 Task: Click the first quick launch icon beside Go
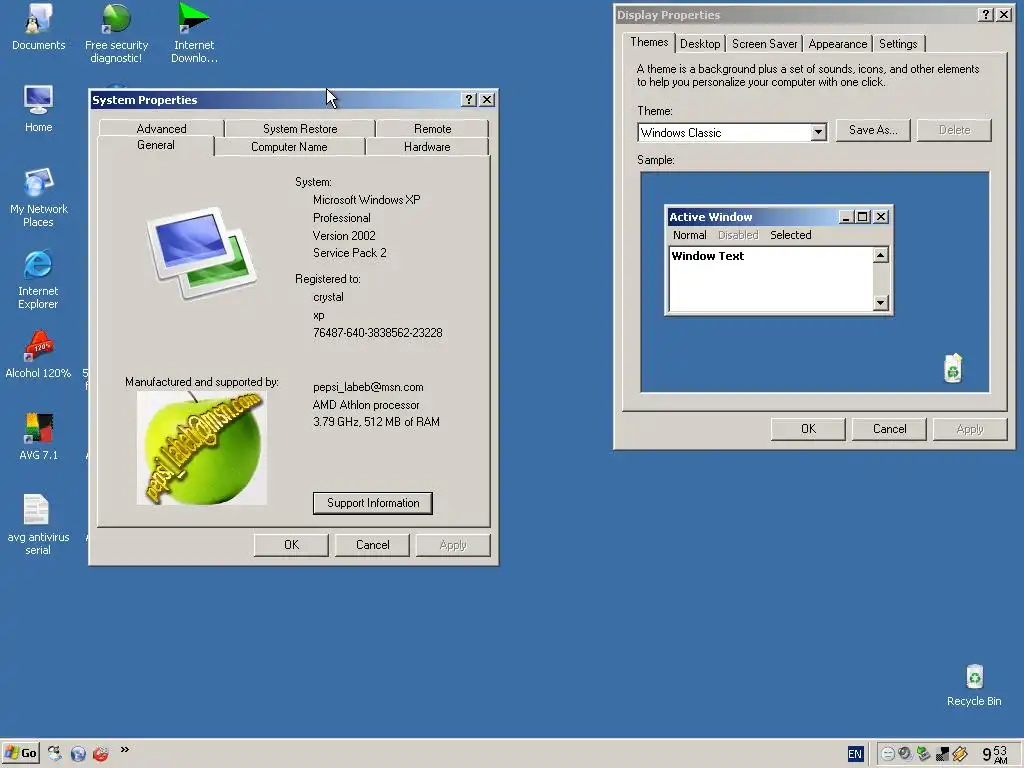(x=55, y=753)
